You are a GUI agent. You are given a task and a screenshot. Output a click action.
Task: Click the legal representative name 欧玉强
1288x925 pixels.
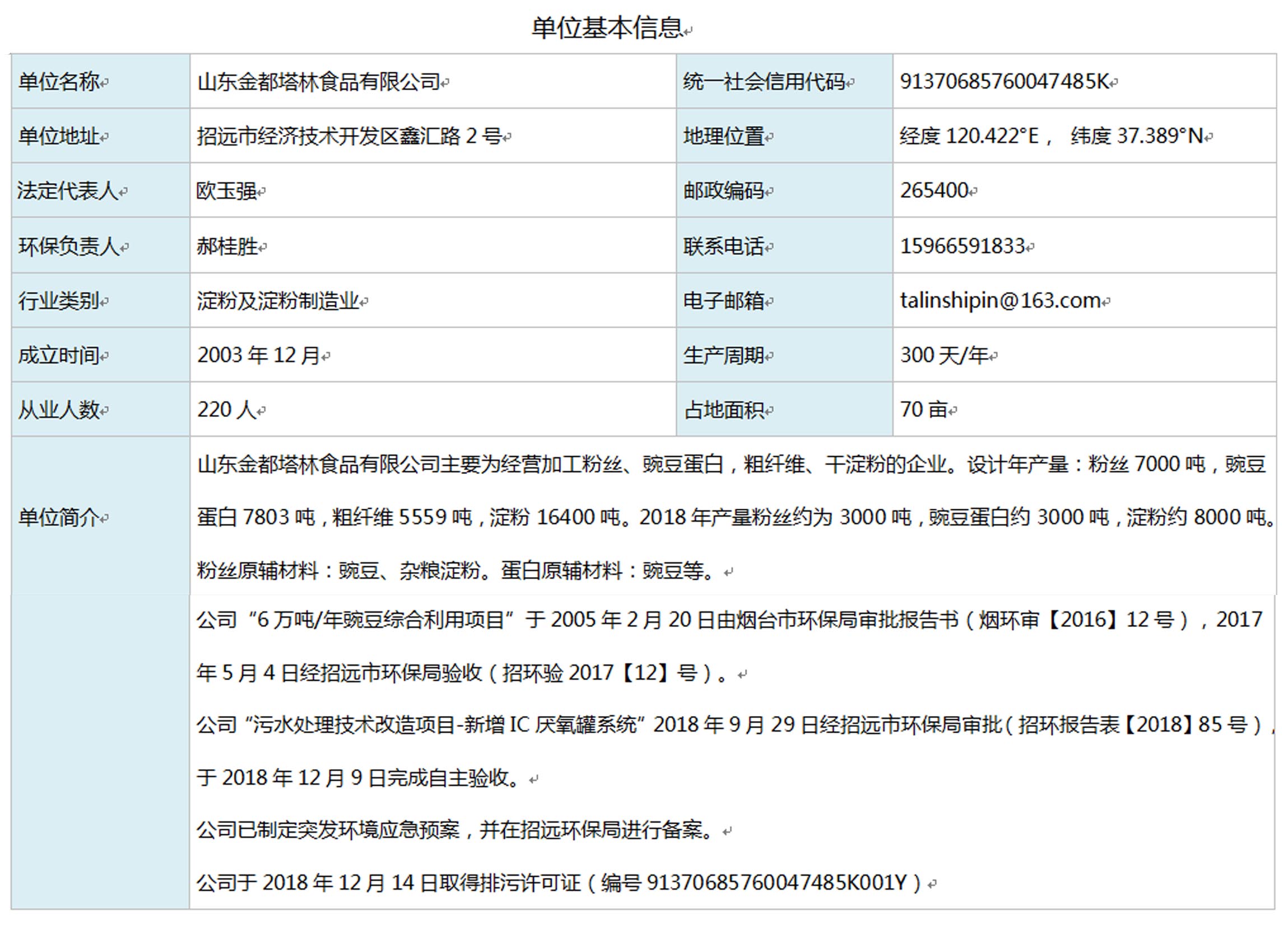(x=226, y=191)
